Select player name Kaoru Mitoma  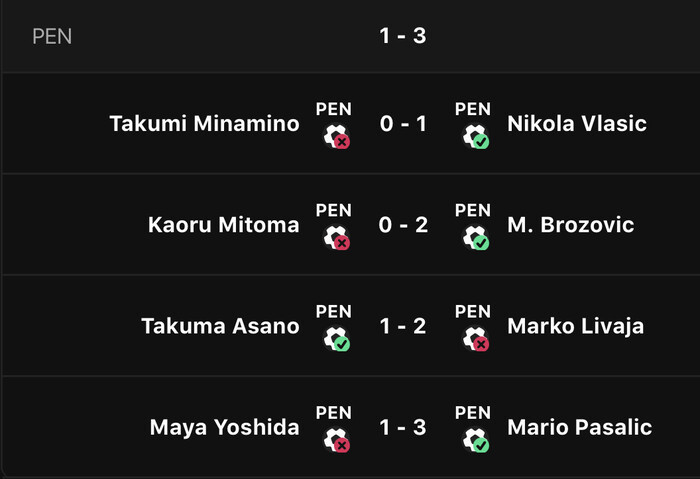point(224,225)
